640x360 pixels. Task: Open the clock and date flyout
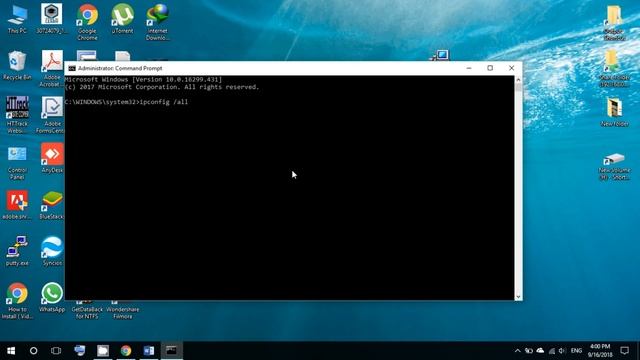point(600,351)
